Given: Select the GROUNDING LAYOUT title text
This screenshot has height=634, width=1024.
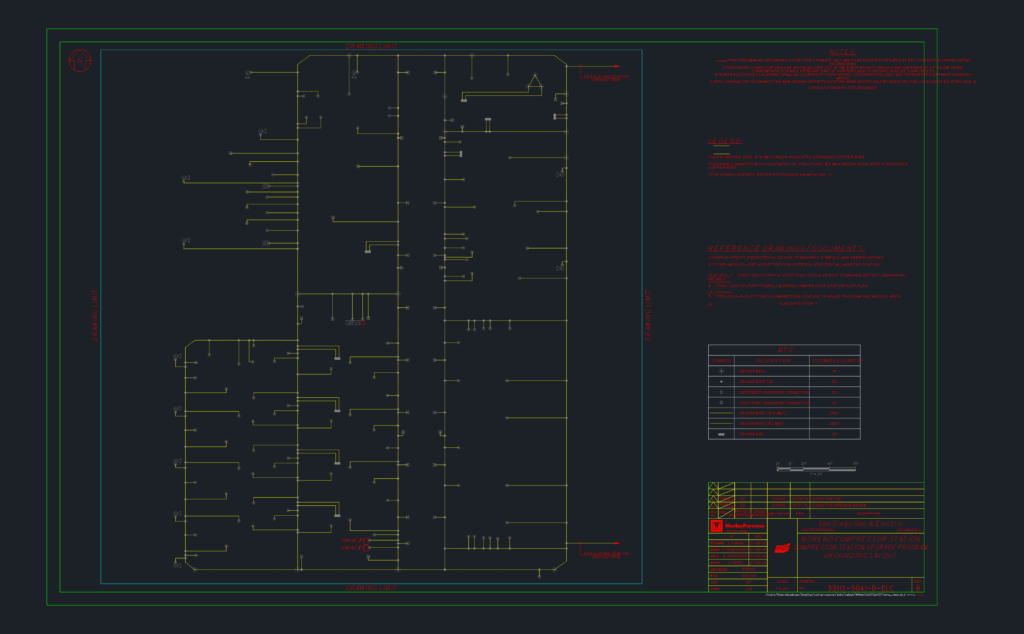Looking at the screenshot, I should (860, 556).
